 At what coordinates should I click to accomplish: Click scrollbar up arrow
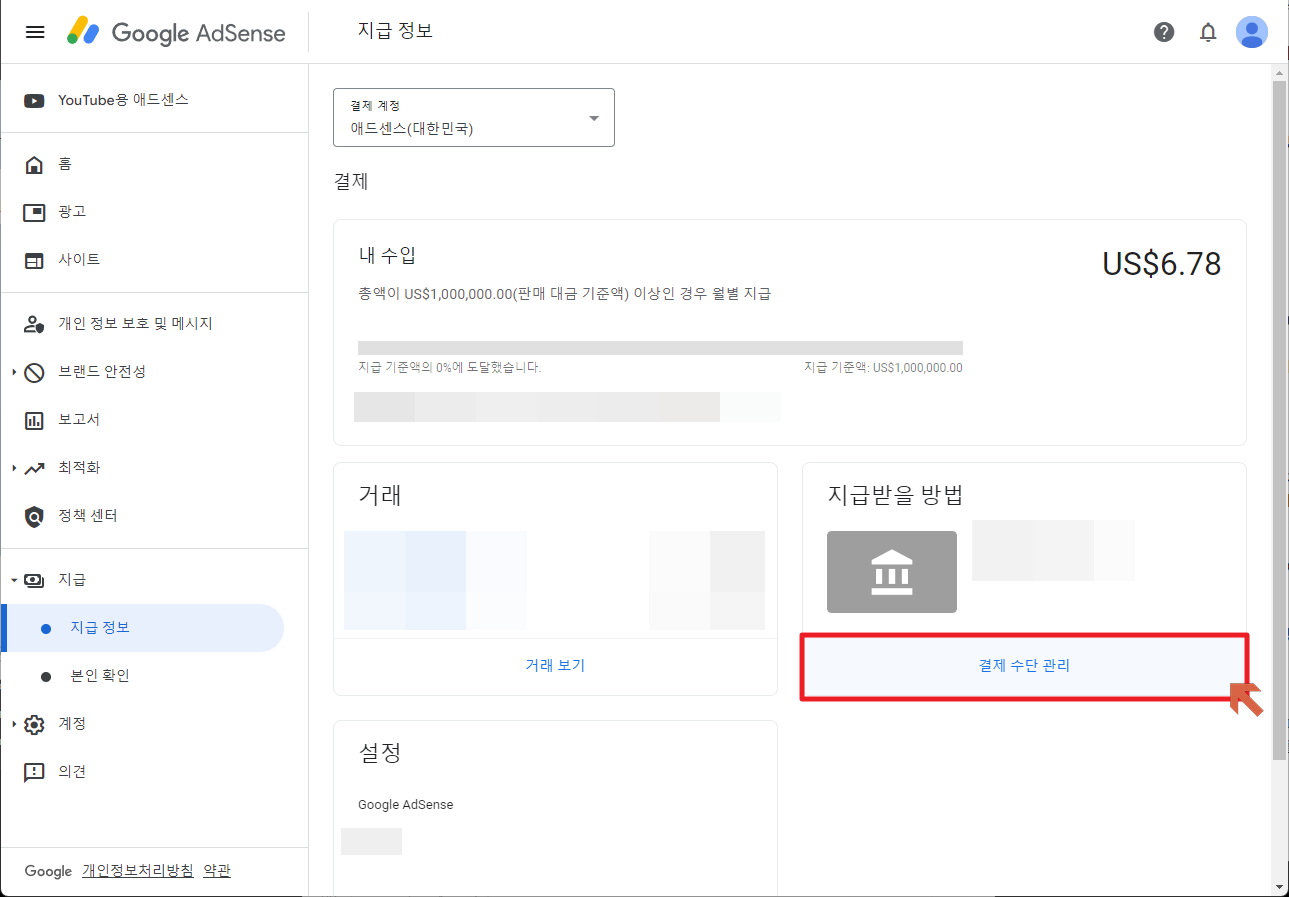coord(1279,72)
